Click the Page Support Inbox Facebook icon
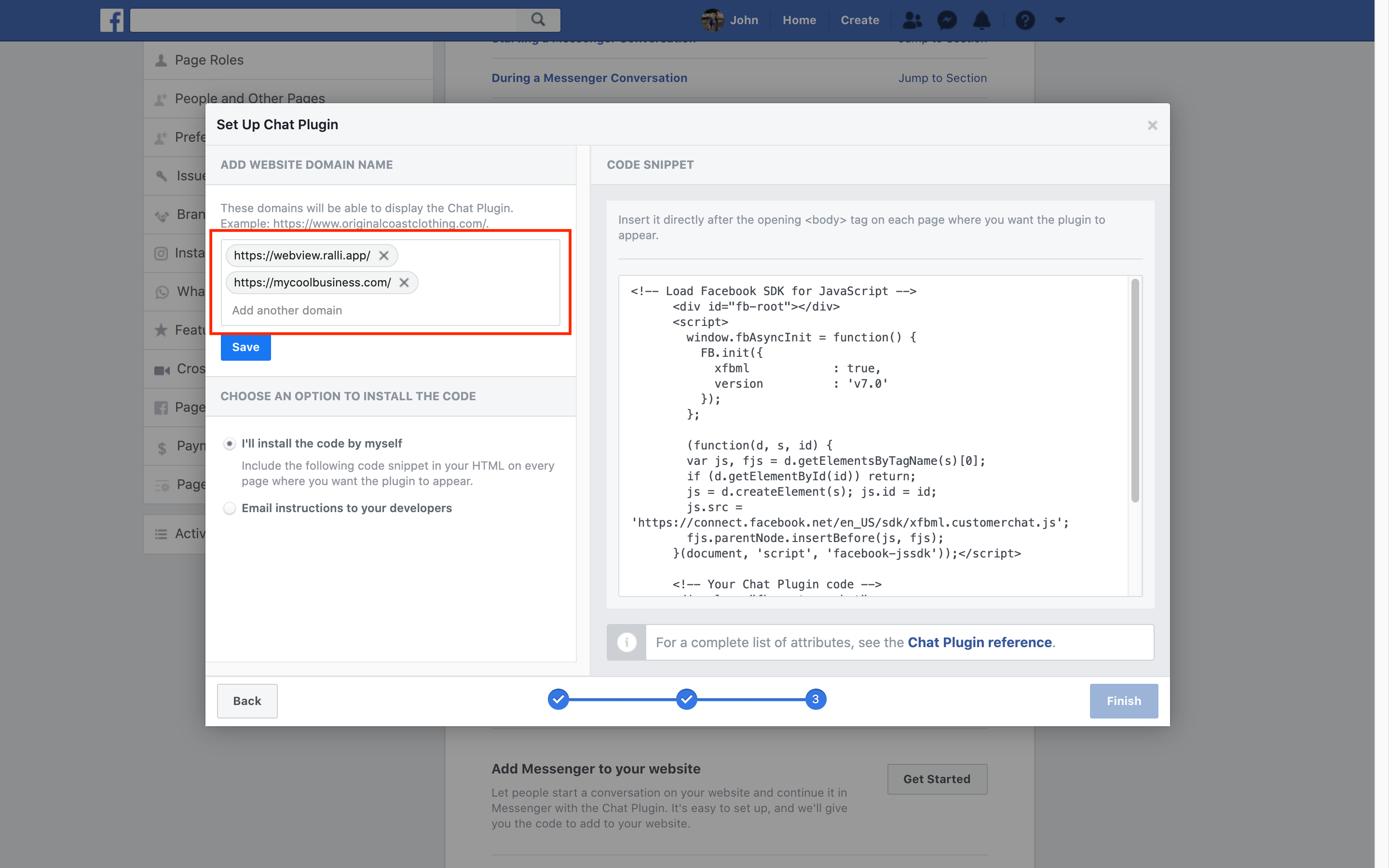Screen dimensions: 1389x868 point(161,408)
